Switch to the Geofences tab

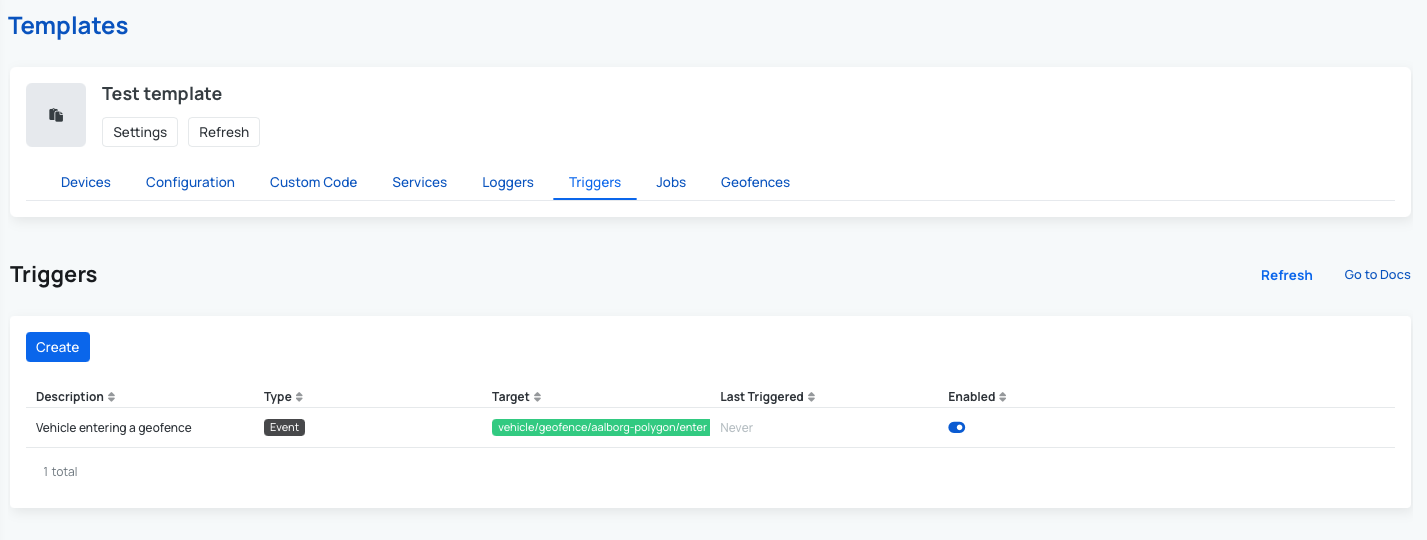tap(755, 183)
